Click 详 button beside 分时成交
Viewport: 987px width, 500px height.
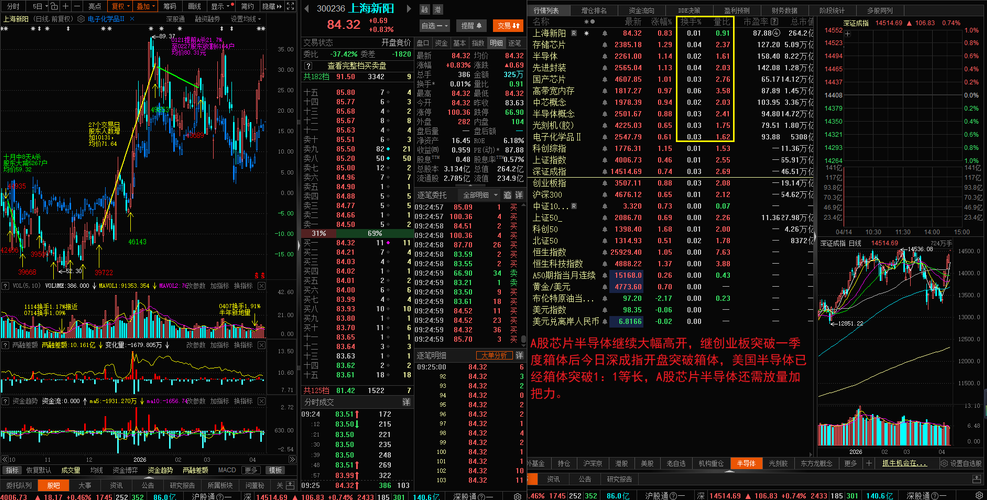pyautogui.click(x=406, y=402)
